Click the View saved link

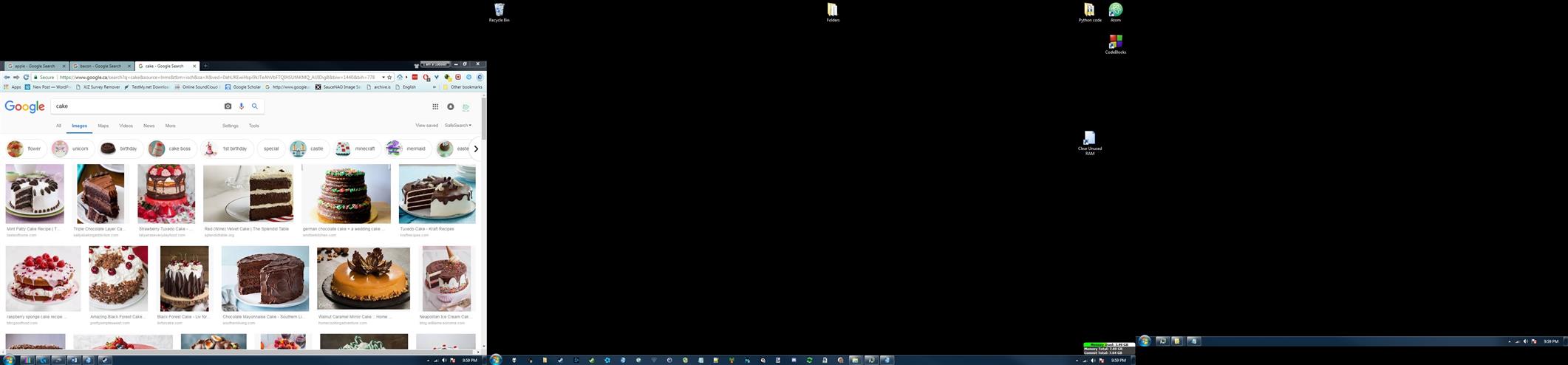click(x=426, y=126)
